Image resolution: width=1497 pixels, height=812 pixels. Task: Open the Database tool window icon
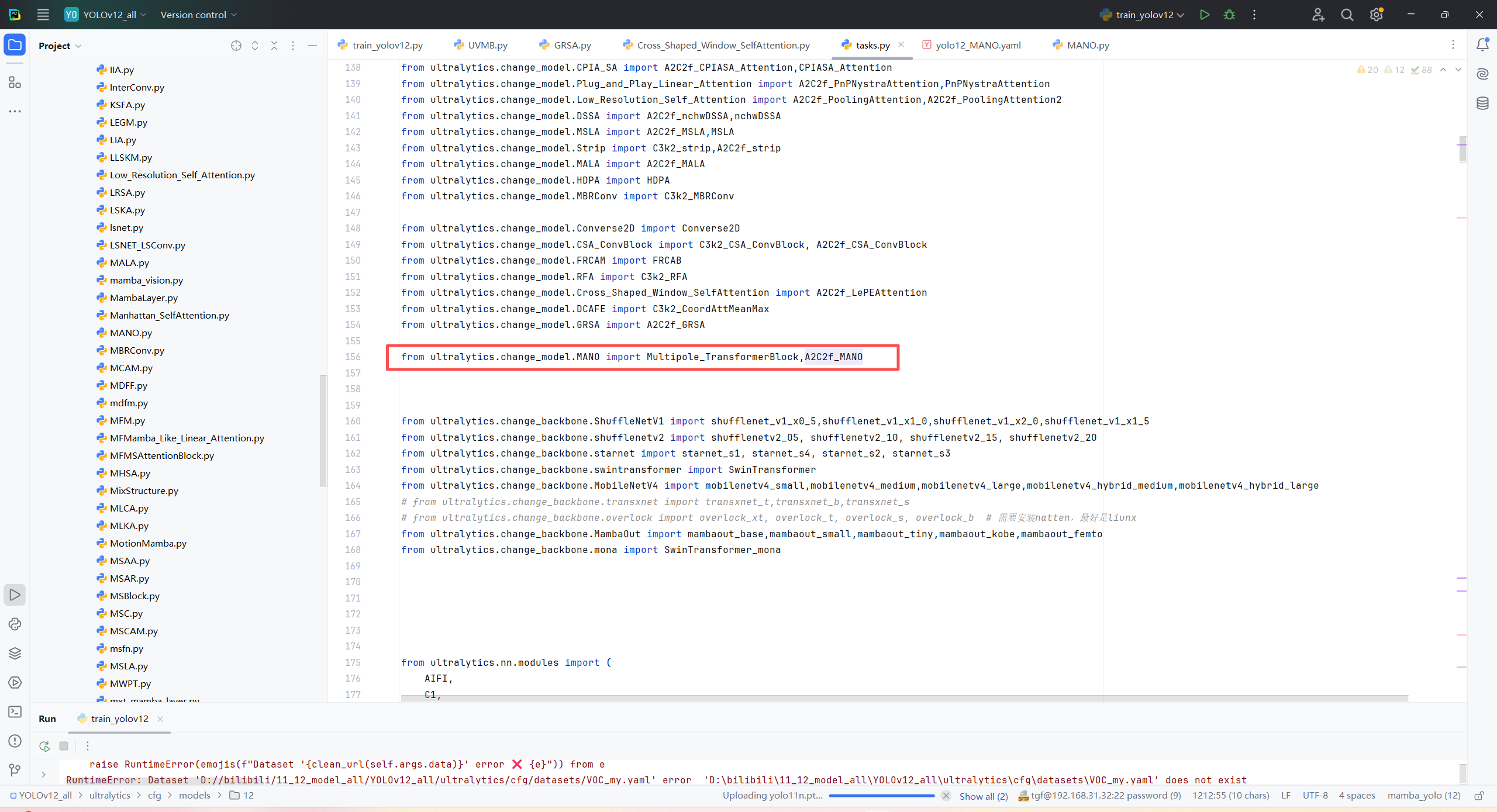click(x=1482, y=103)
